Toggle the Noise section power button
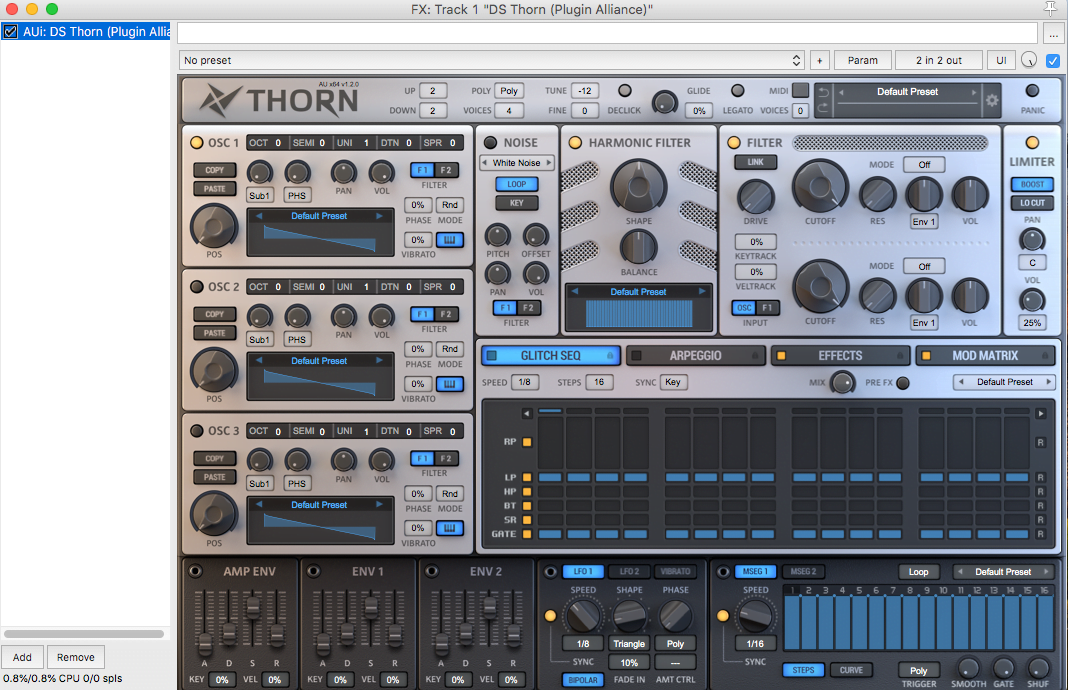The height and width of the screenshot is (690, 1068). pyautogui.click(x=490, y=143)
